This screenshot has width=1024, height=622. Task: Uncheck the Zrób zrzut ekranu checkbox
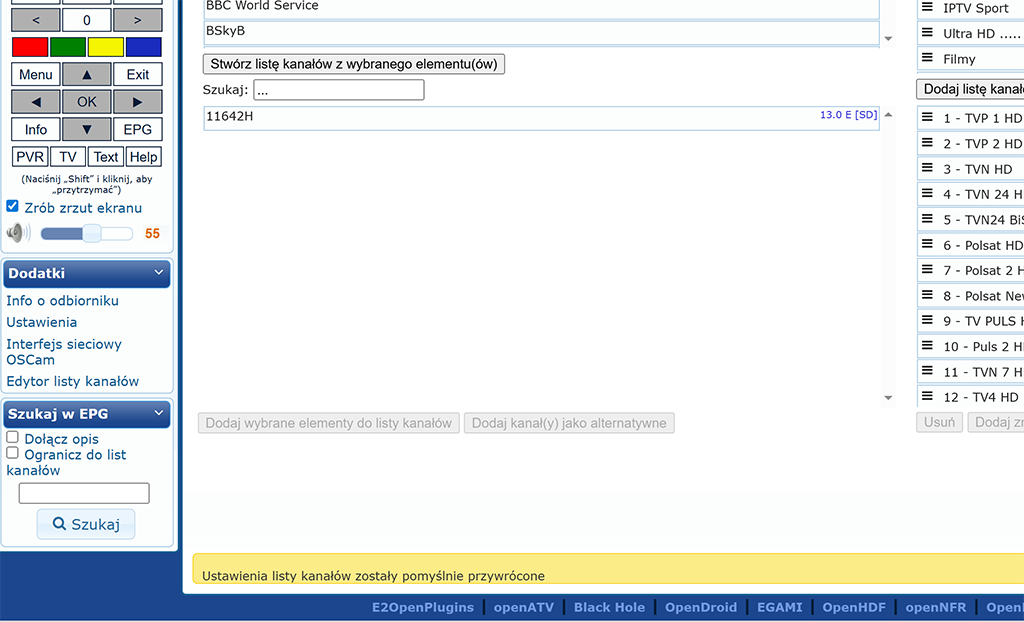[x=13, y=207]
